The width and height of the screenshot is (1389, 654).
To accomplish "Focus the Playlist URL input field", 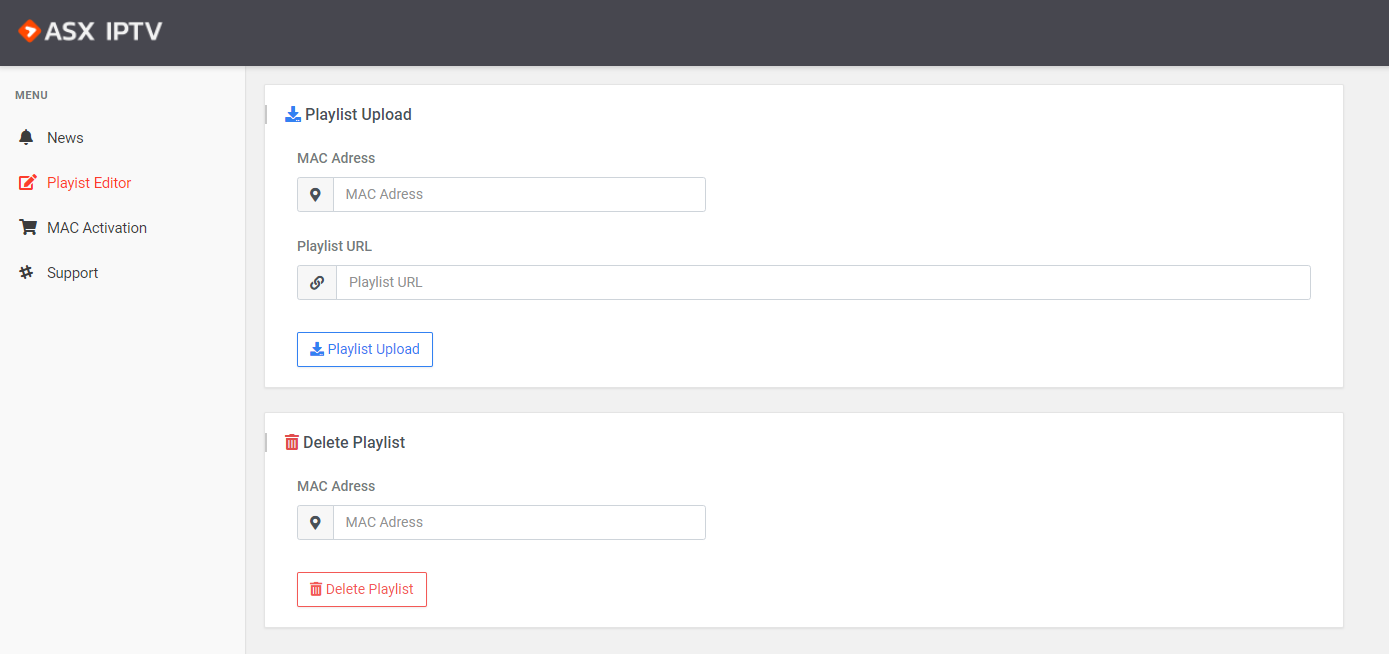I will point(823,282).
